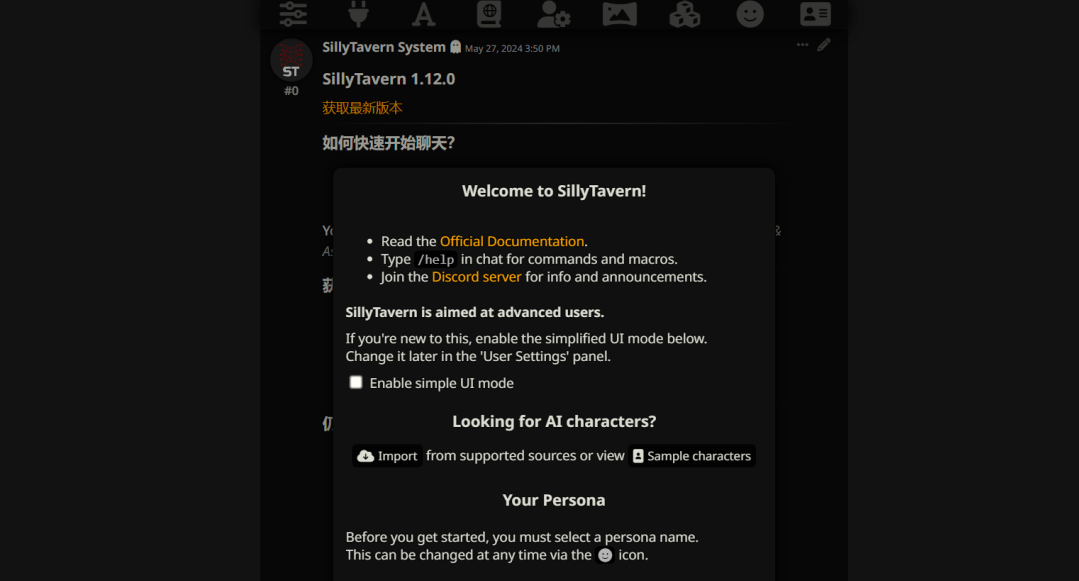1079x581 pixels.
Task: Open the World Info book icon
Action: coord(489,13)
